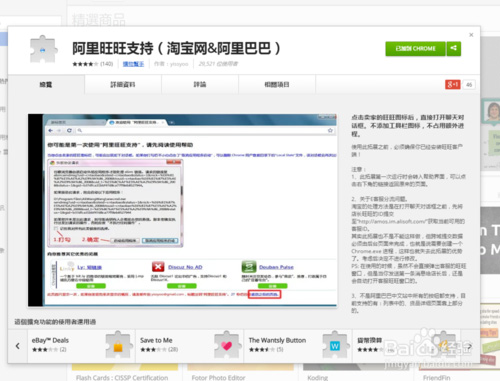Open the FriendFin item in the background store
This screenshot has height=381, width=500.
(x=437, y=378)
